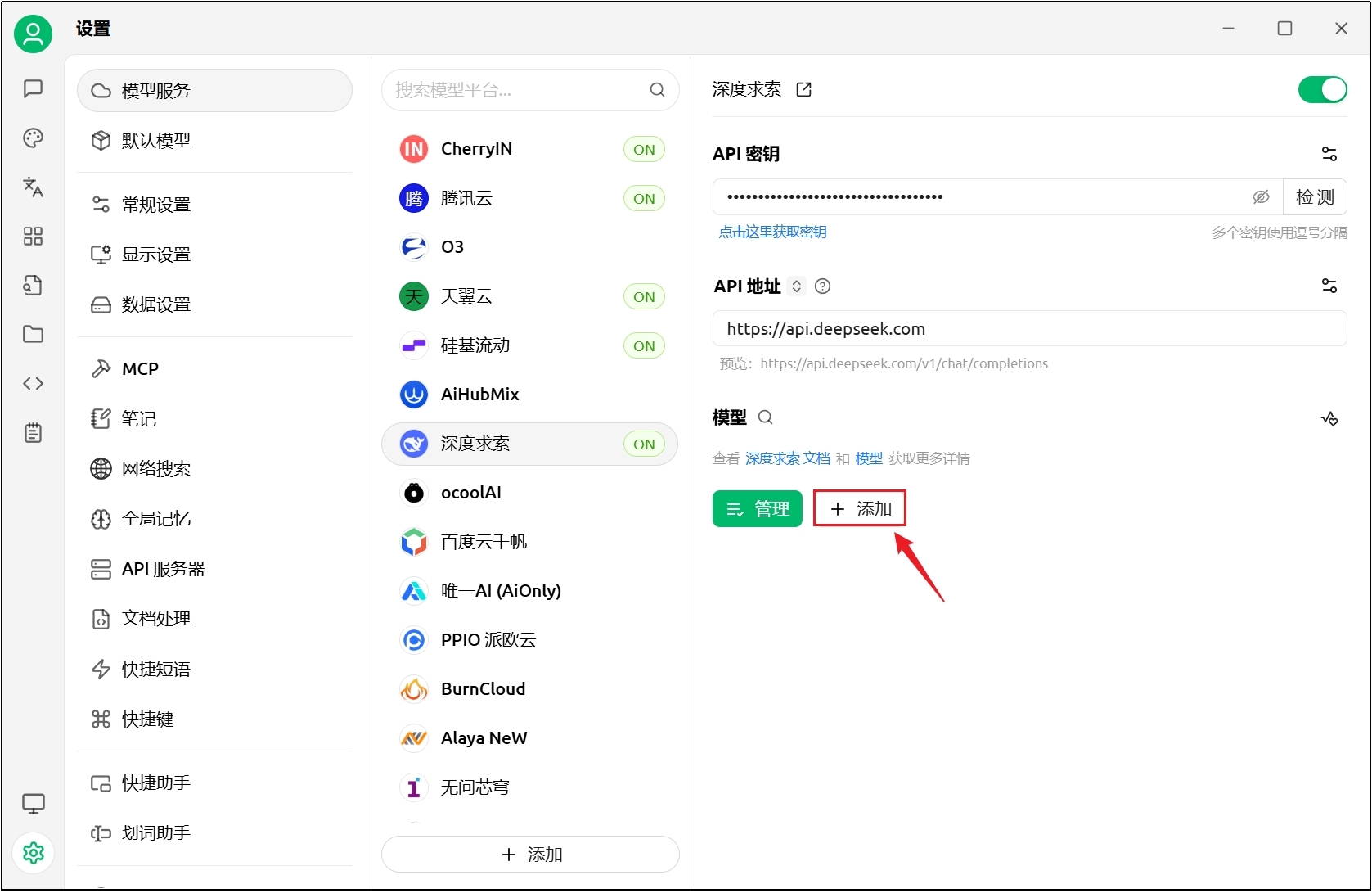Open 快捷助手 settings section
The image size is (1372, 893).
(x=214, y=783)
